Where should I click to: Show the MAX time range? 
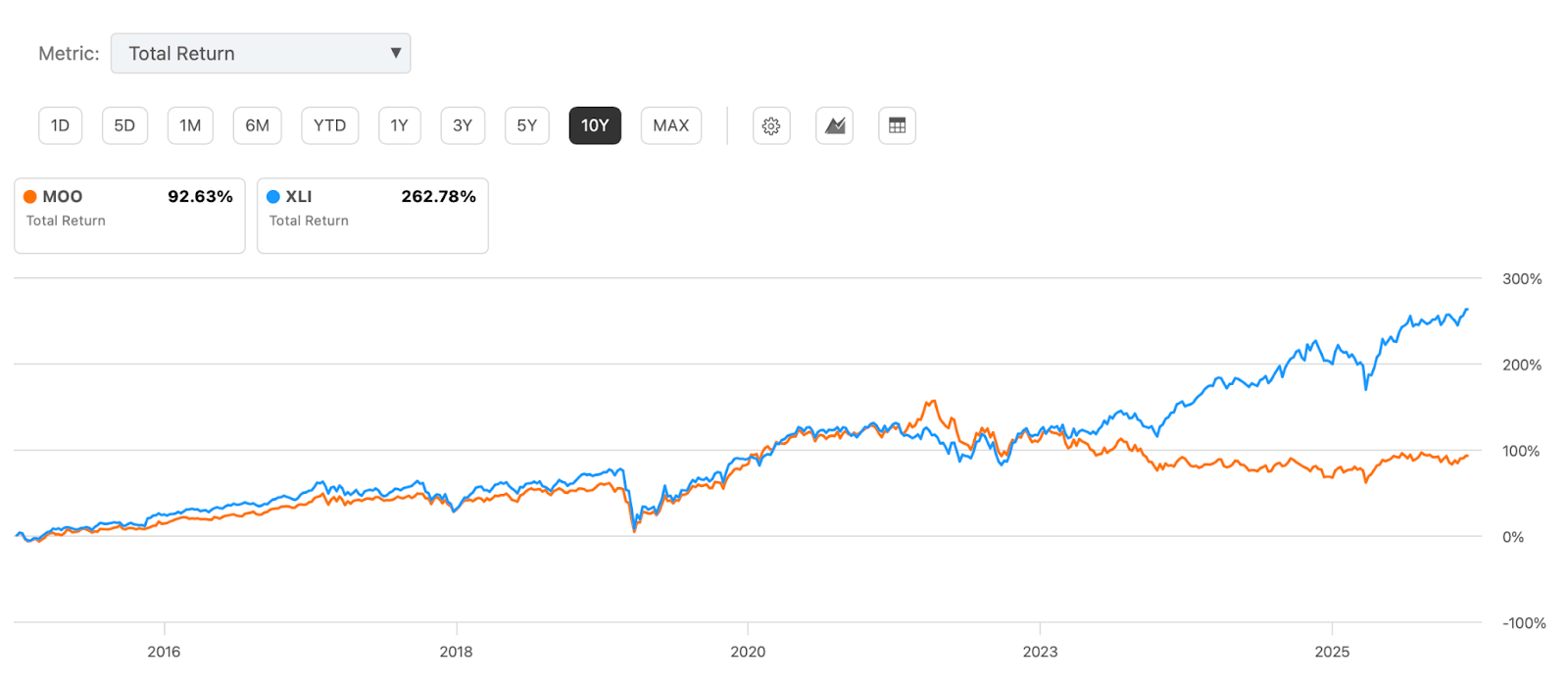click(x=671, y=125)
